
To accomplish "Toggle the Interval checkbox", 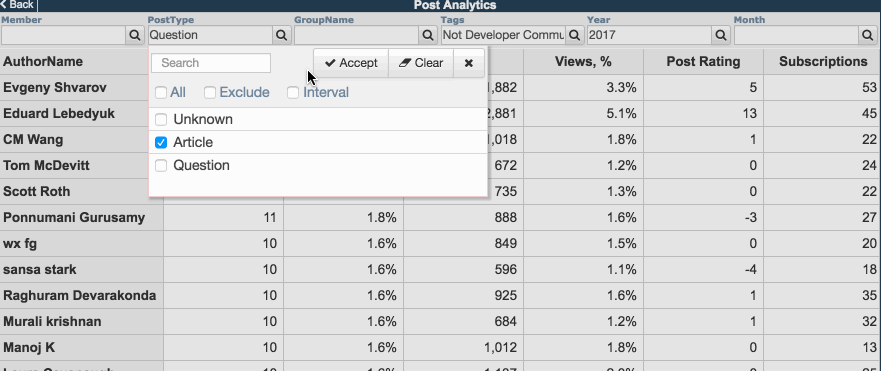I will coord(293,93).
